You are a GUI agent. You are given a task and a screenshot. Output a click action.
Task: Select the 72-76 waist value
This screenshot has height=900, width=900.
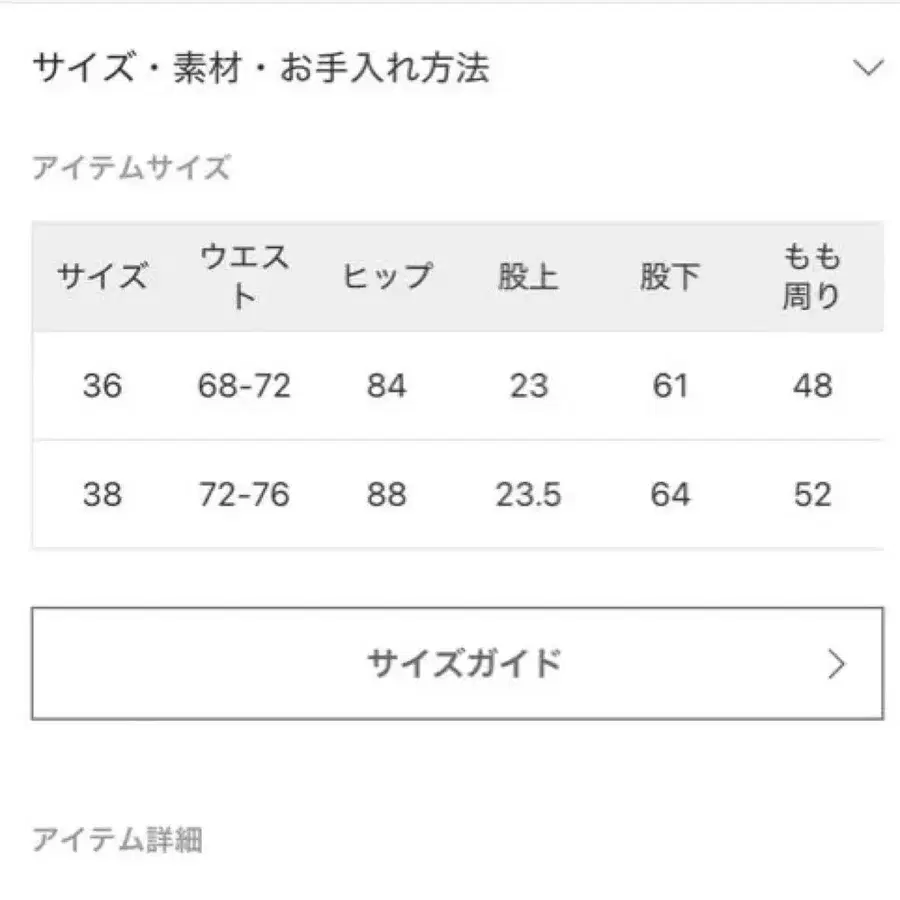coord(245,495)
